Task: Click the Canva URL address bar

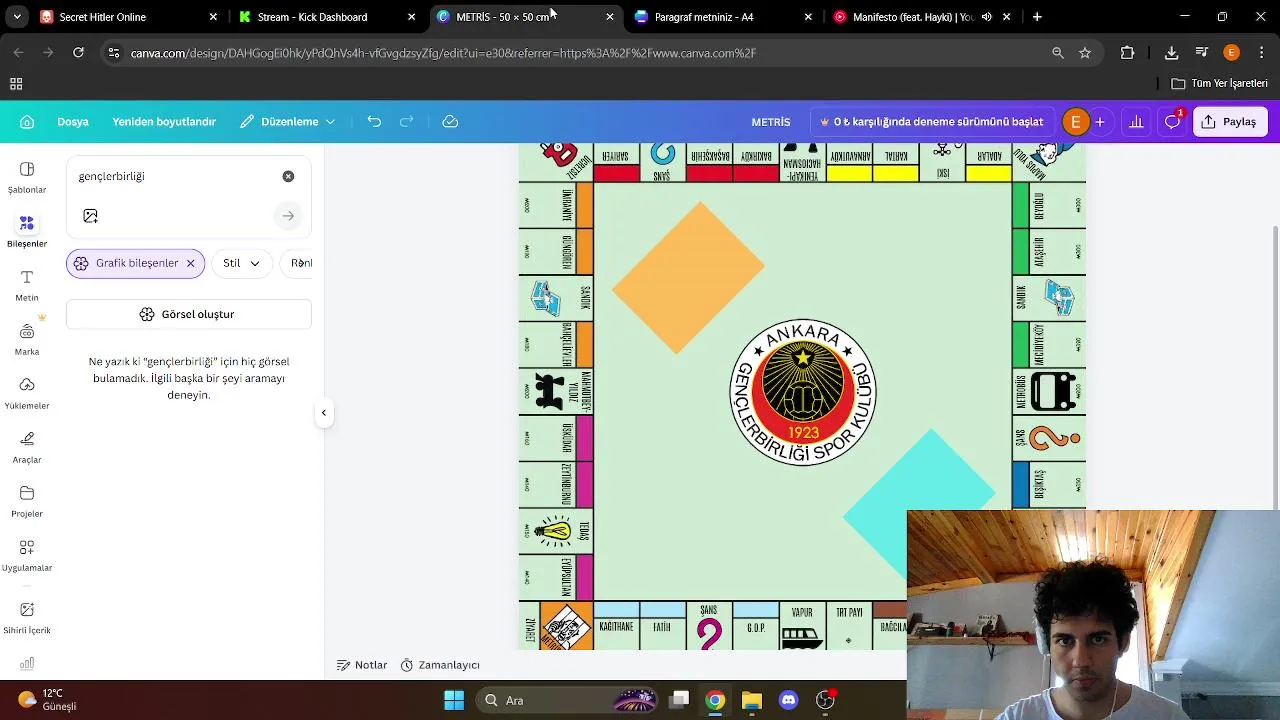Action: click(580, 53)
